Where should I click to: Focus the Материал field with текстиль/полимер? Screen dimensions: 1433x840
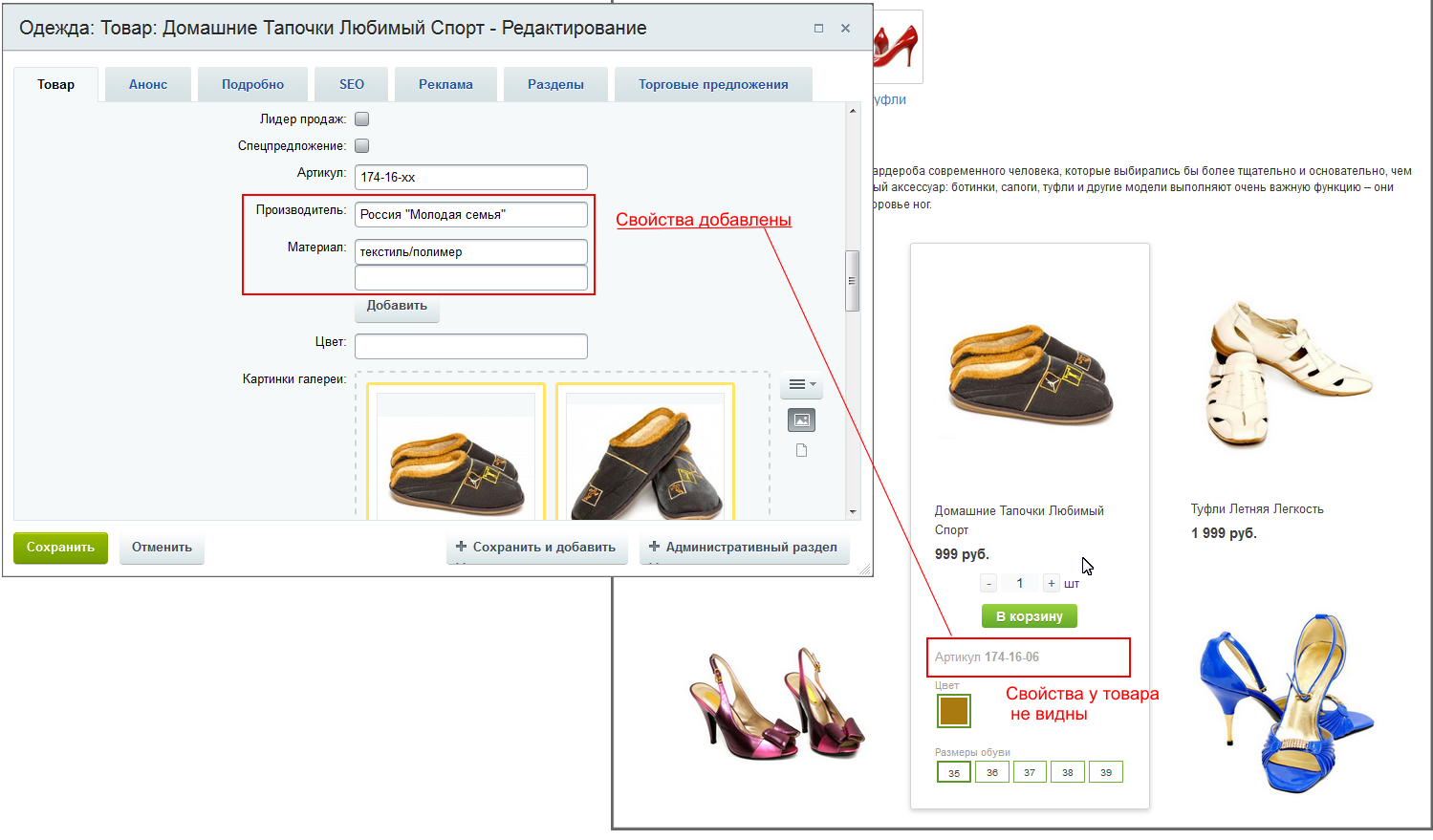pos(471,251)
